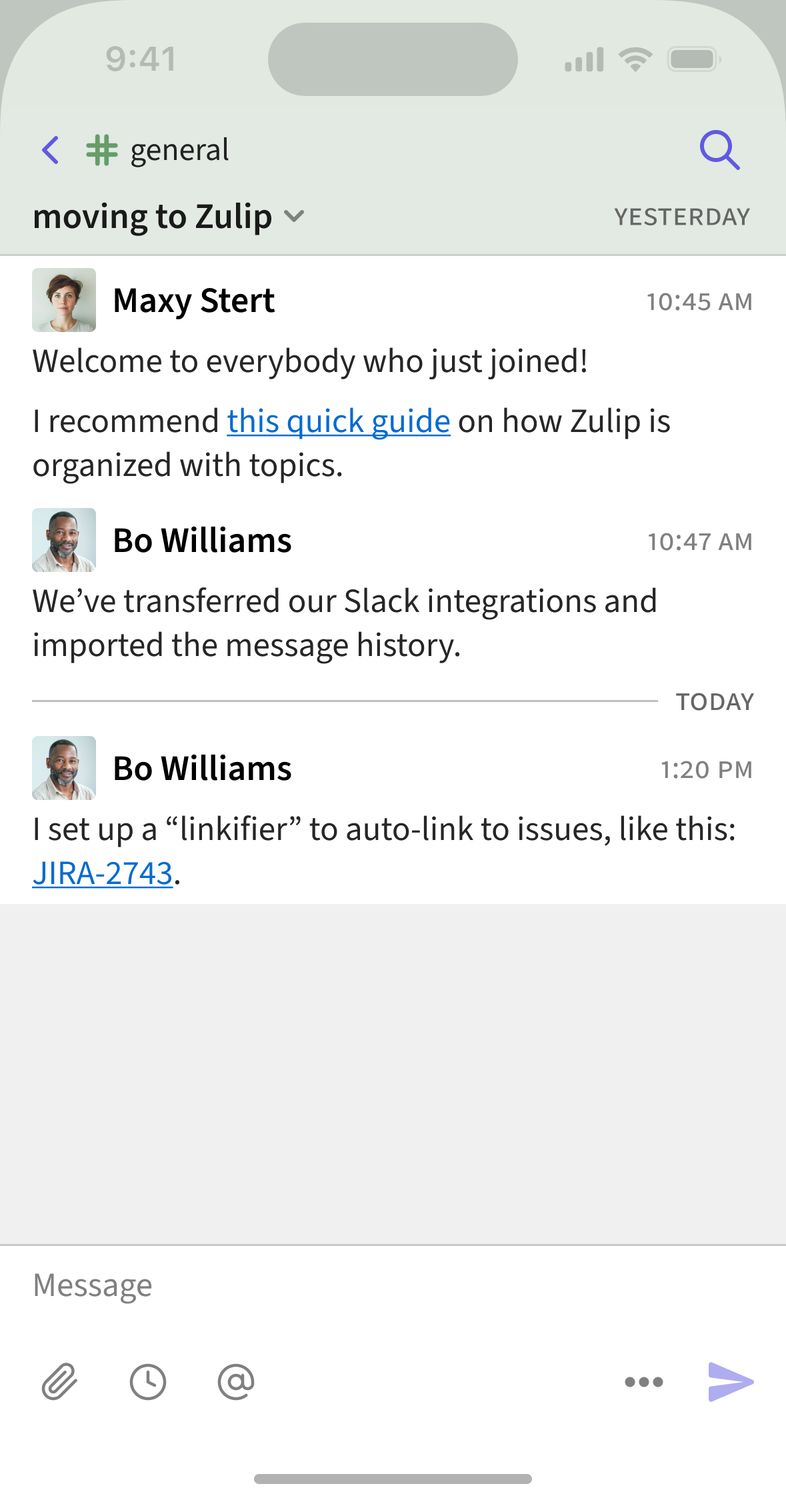Screen dimensions: 786x1500
Task: View Maxy Stert's avatar
Action: (64, 300)
